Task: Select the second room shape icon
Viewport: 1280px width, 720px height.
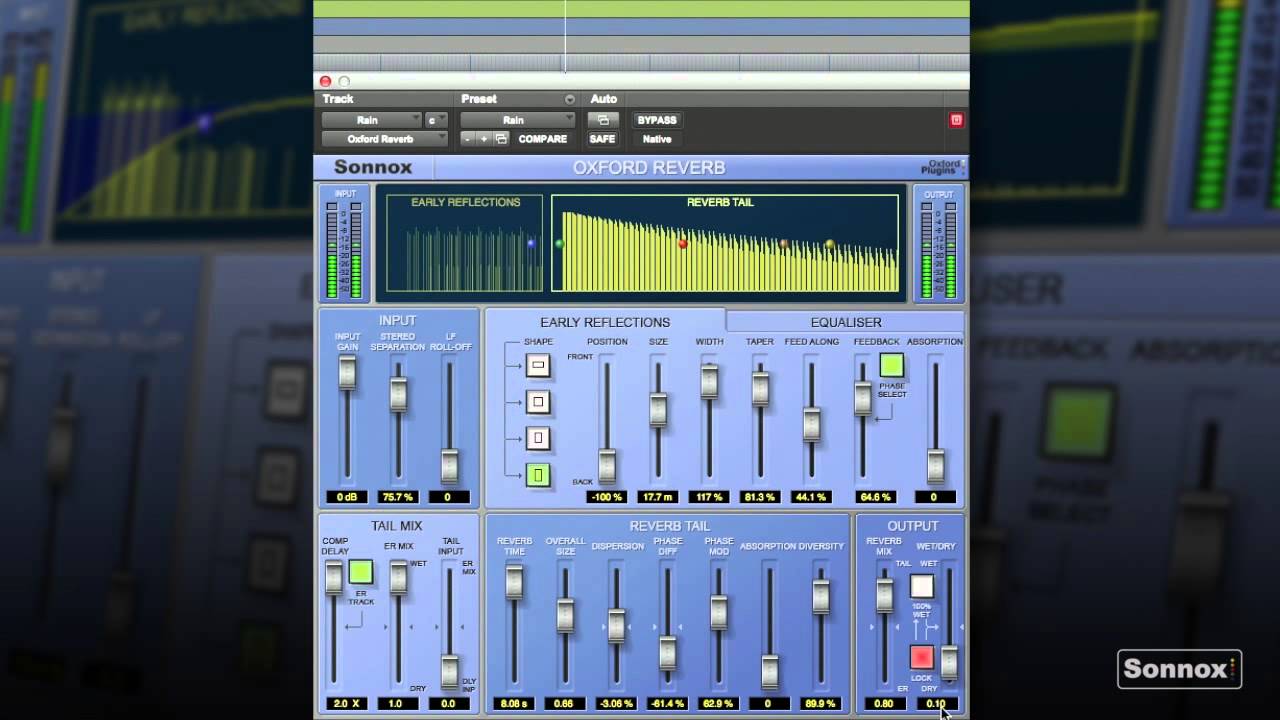Action: tap(538, 402)
